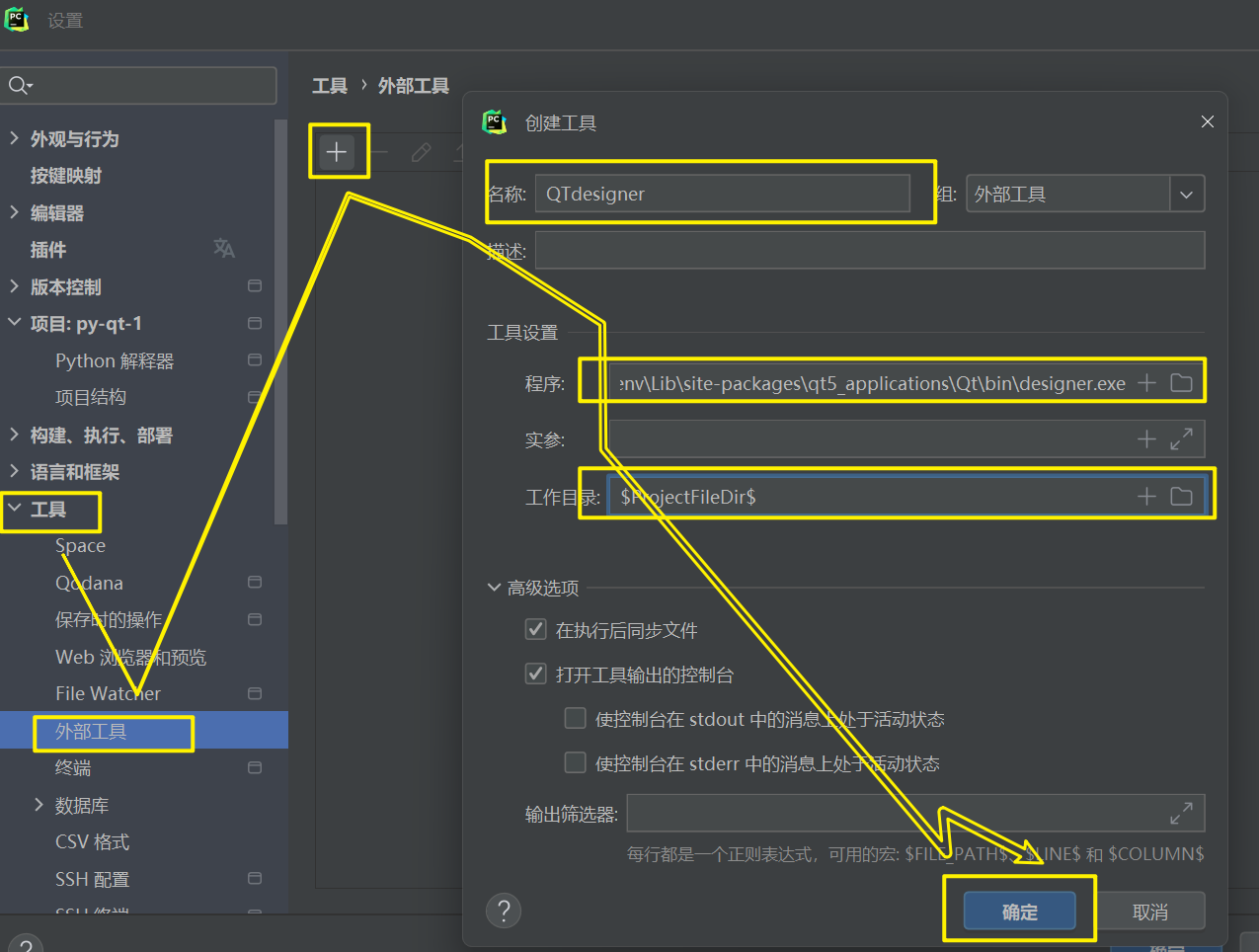Toggle sync files after execution checkbox
Screen dimensions: 1259x952
coord(535,630)
